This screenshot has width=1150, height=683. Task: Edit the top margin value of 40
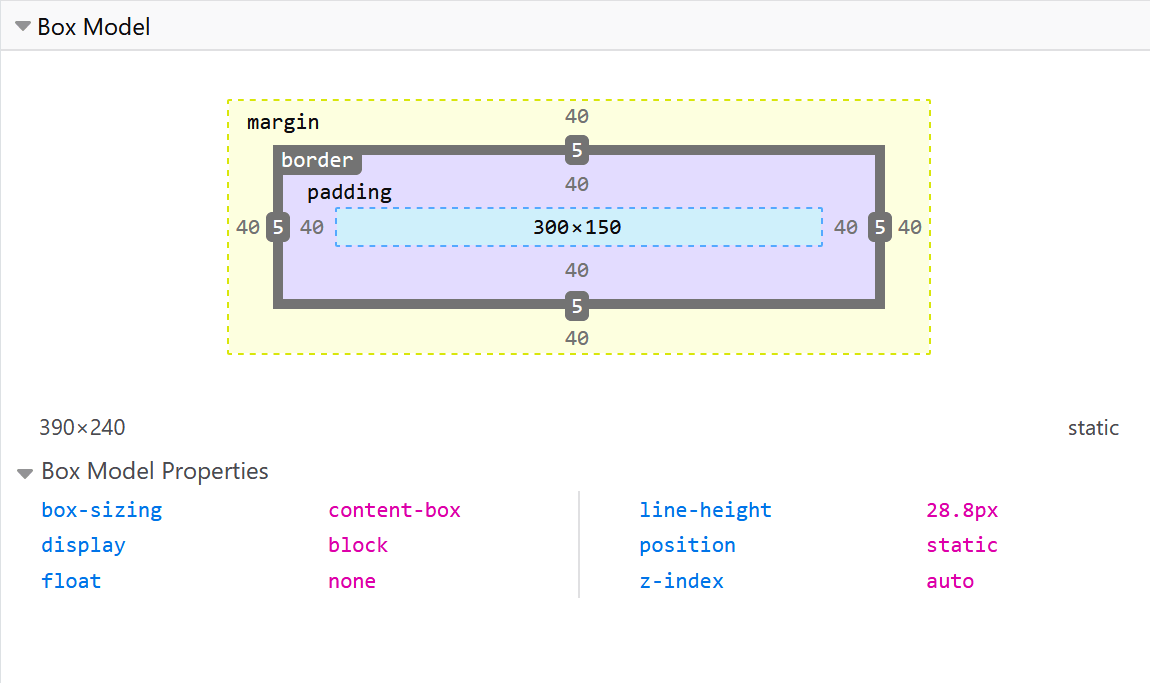coord(577,116)
